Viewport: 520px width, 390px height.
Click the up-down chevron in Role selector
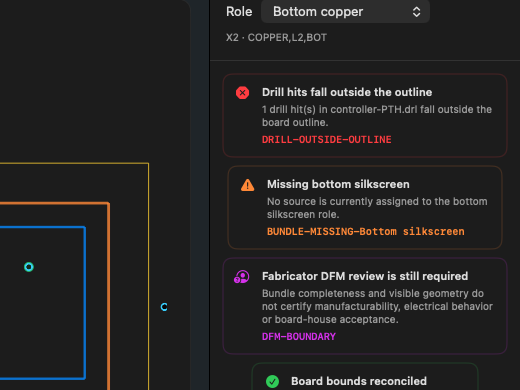416,12
